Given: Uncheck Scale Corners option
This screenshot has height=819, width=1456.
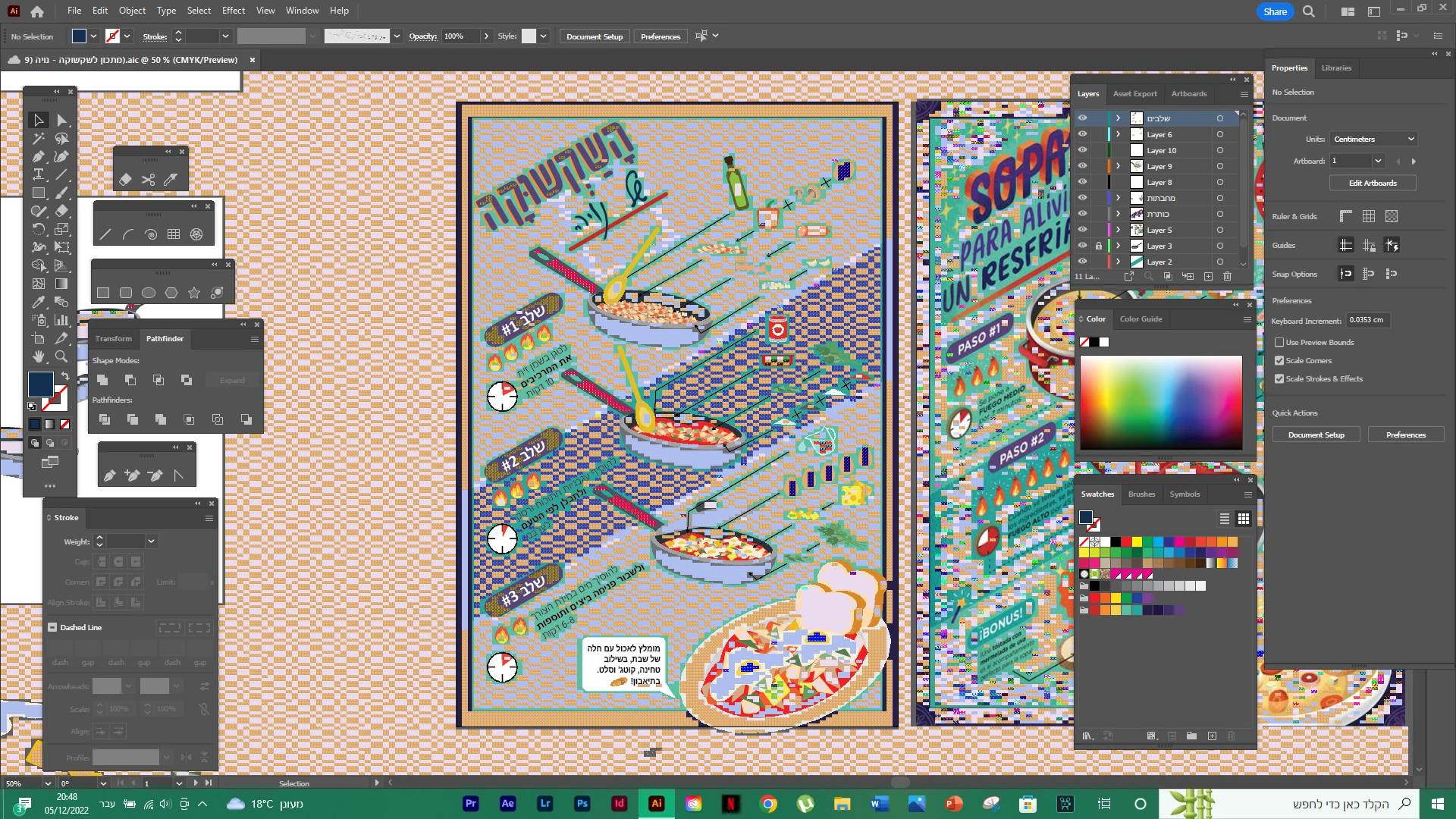Looking at the screenshot, I should (1279, 361).
